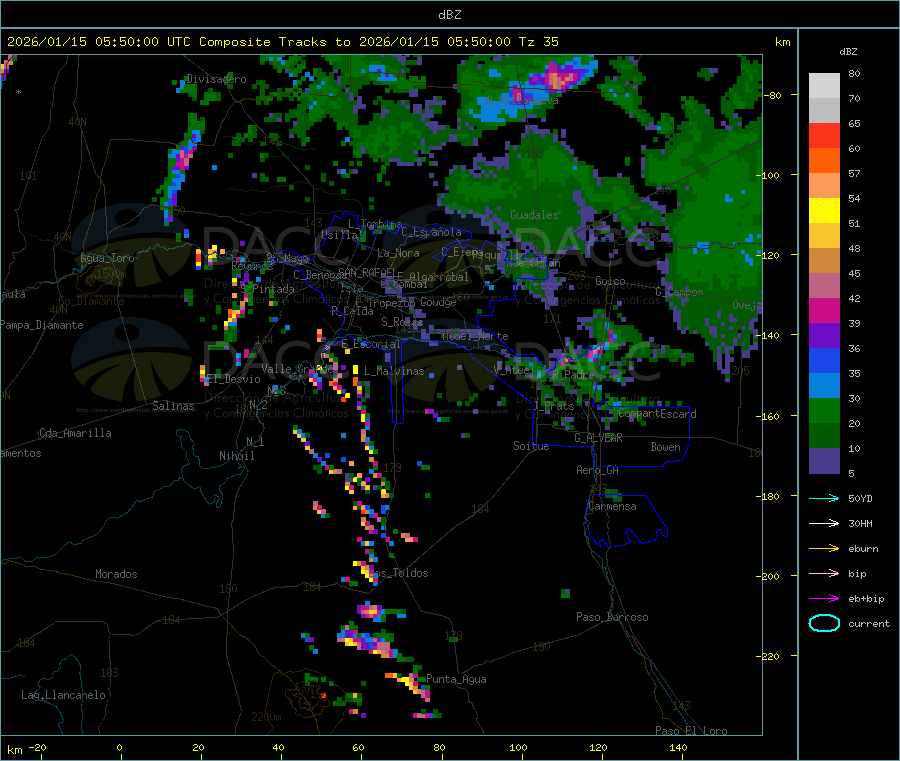The image size is (900, 761).
Task: Select the blue 35-36 dBZ color band
Action: coord(824,360)
